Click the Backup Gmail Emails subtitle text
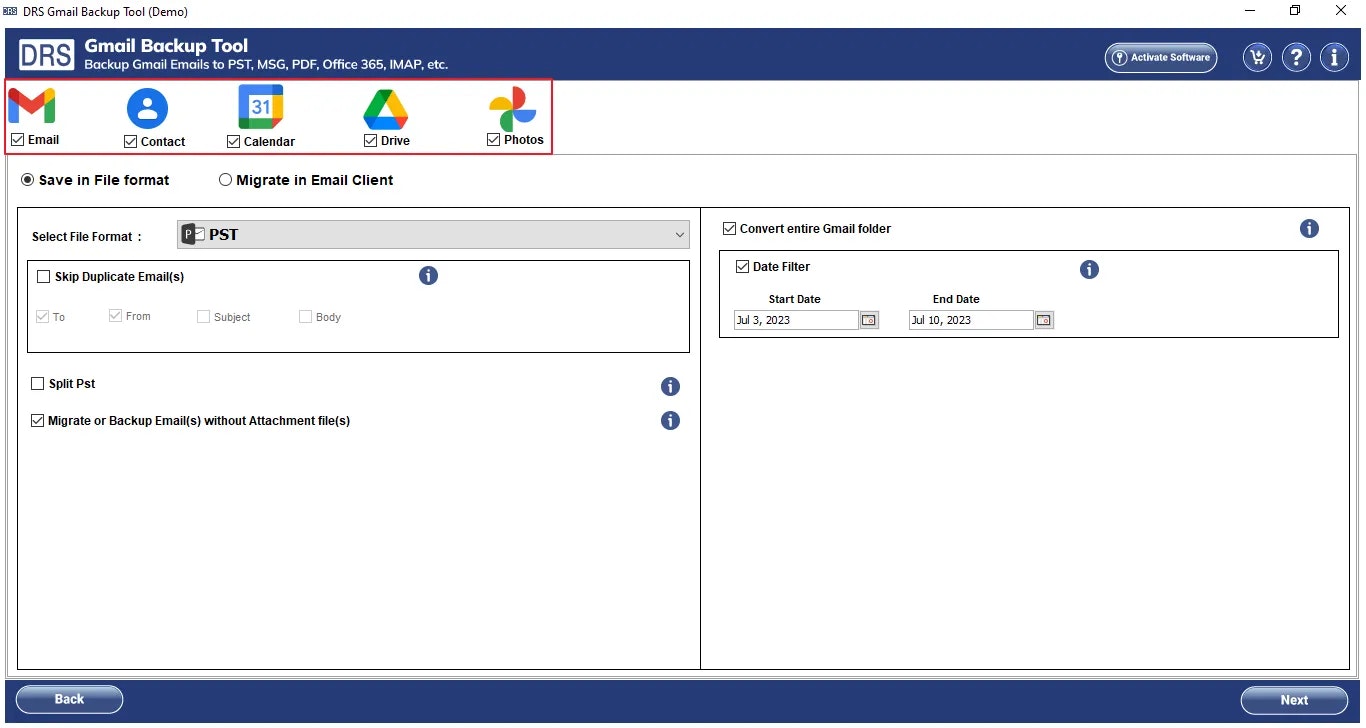Viewport: 1366px width, 728px height. (266, 65)
